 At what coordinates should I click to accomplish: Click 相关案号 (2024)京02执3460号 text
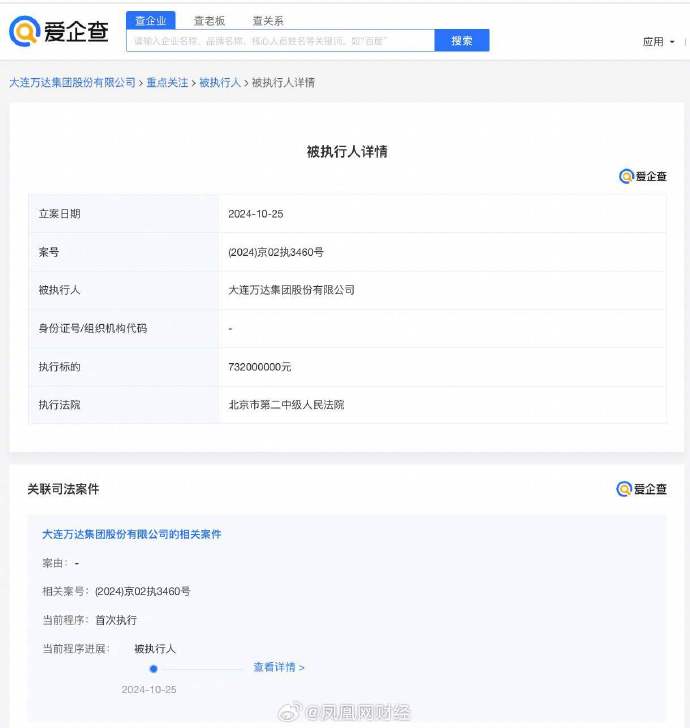143,592
